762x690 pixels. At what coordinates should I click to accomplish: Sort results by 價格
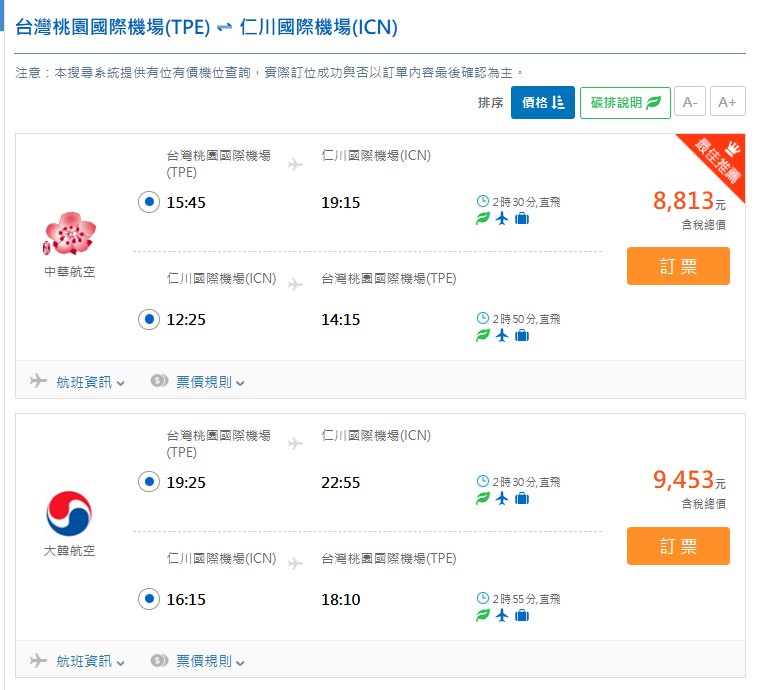542,102
